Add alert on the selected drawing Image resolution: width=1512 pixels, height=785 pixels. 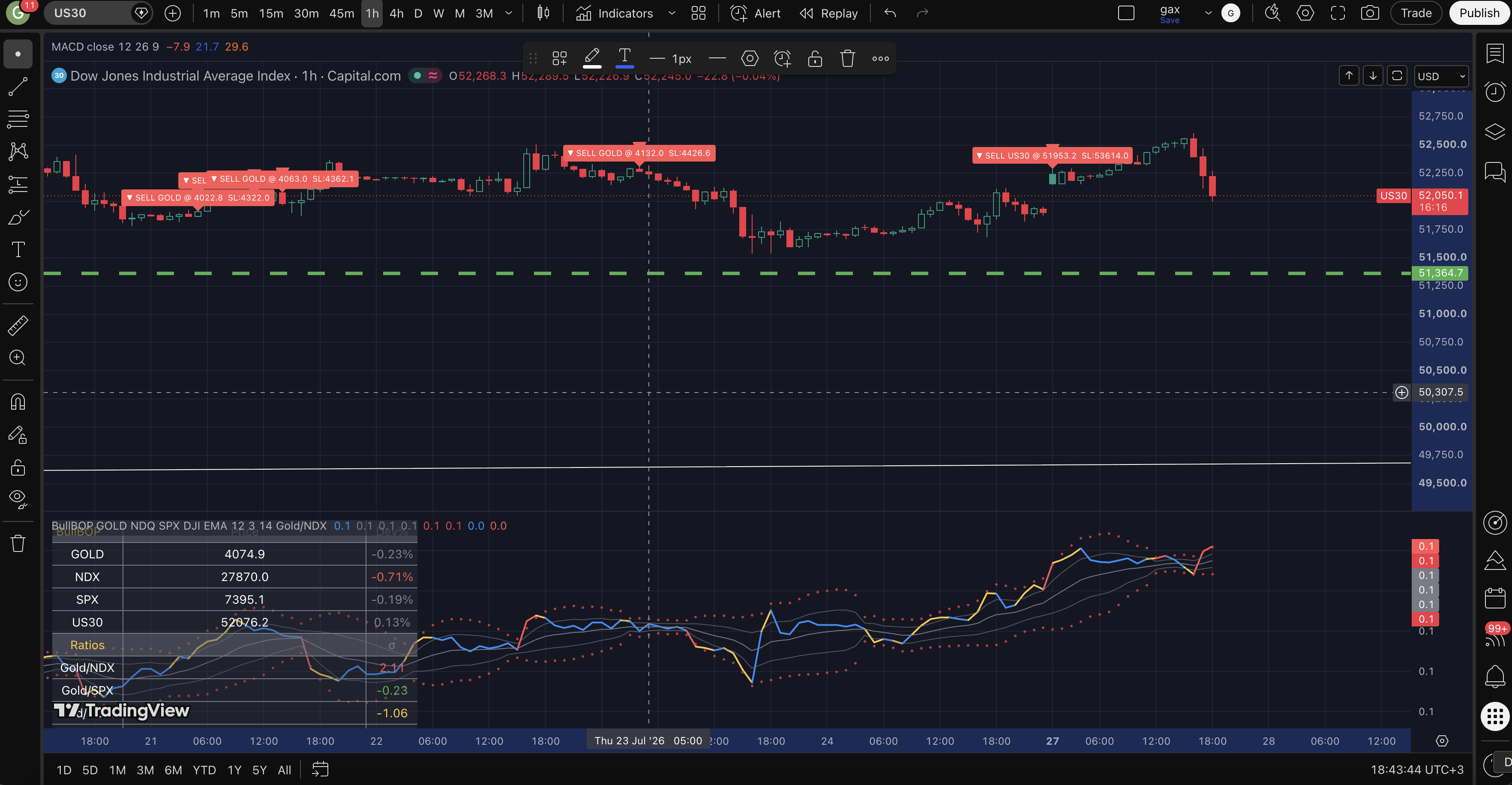pos(783,58)
